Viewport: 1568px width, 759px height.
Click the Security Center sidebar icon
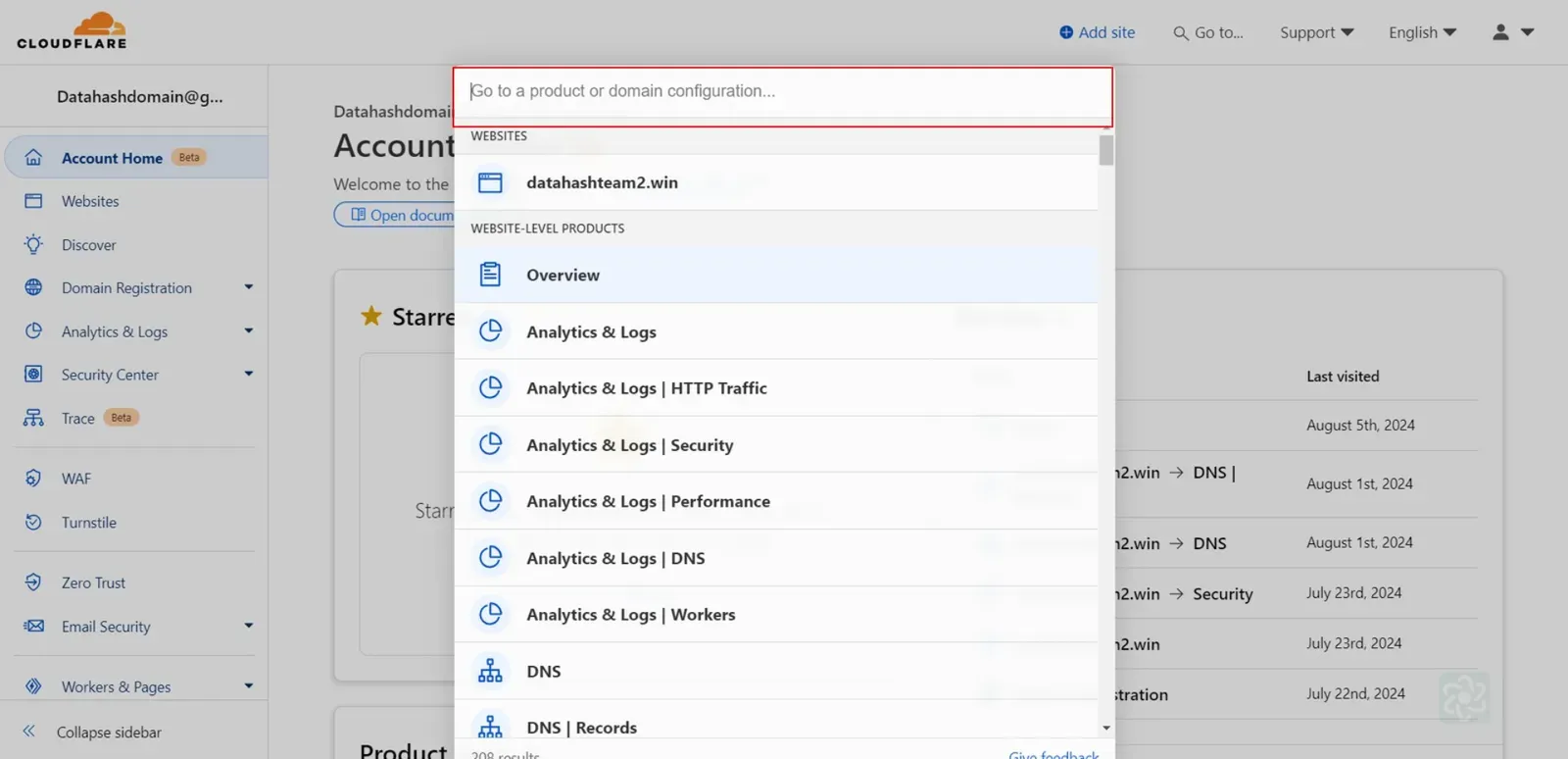click(33, 374)
